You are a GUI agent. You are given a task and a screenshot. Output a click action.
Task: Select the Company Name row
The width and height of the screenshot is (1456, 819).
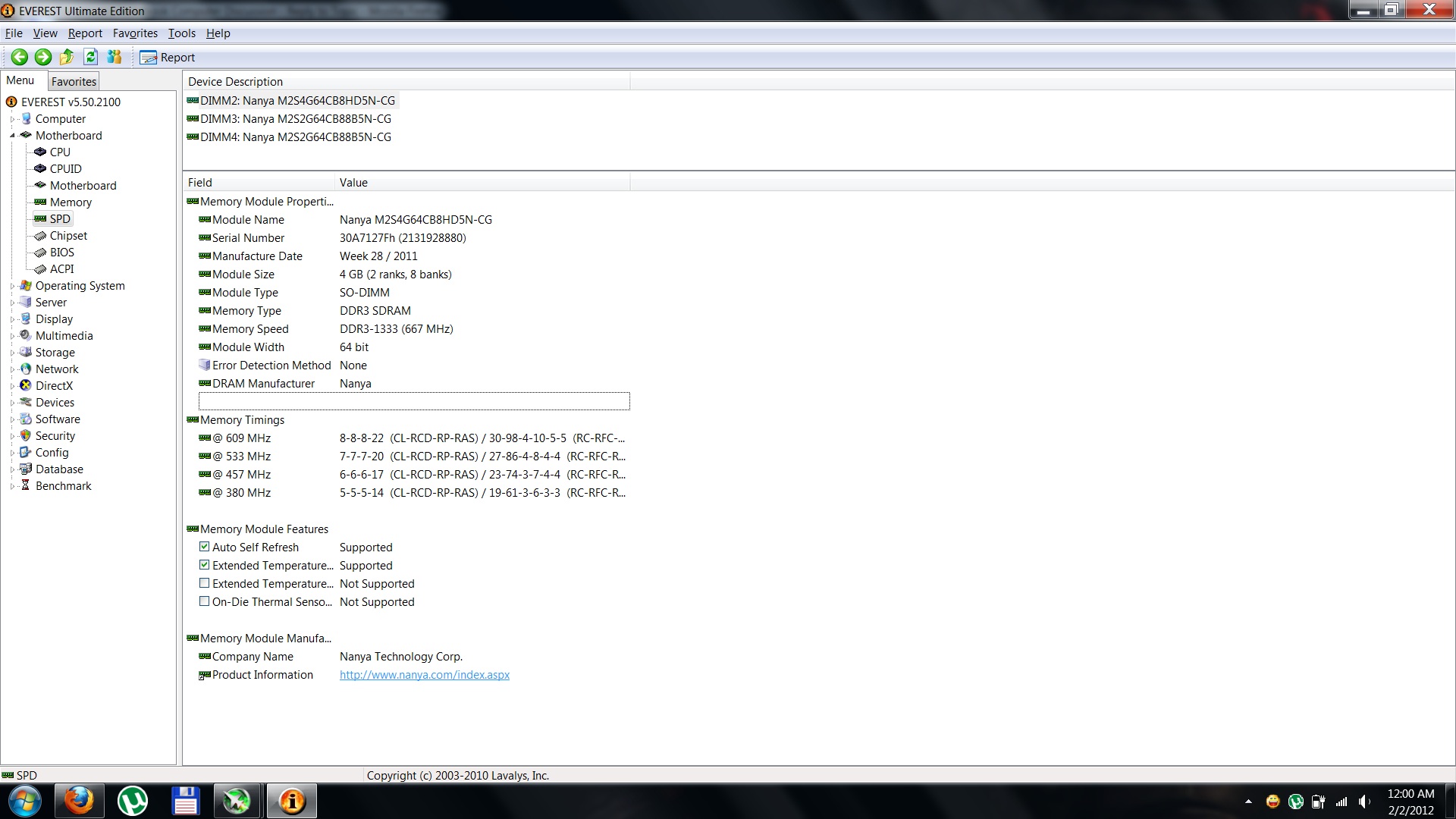click(x=413, y=657)
